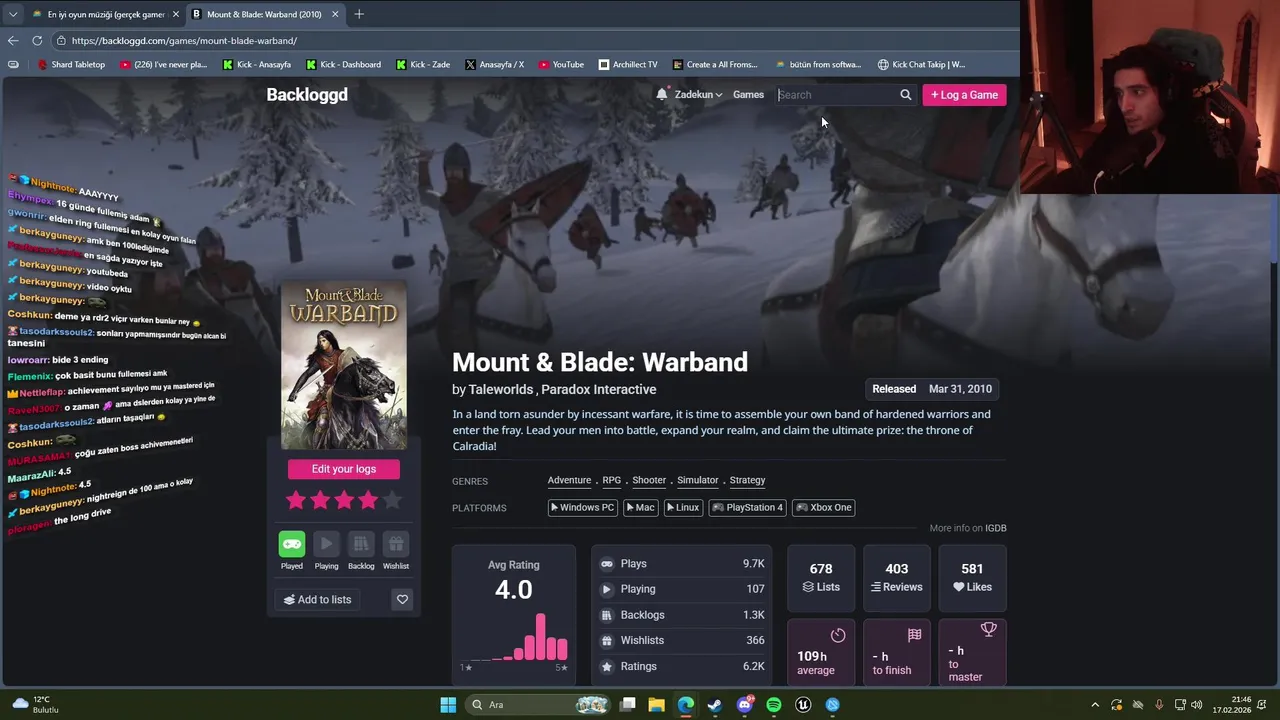Open the Anasayfa / X bookmark
Viewport: 1280px width, 720px height.
pyautogui.click(x=494, y=64)
